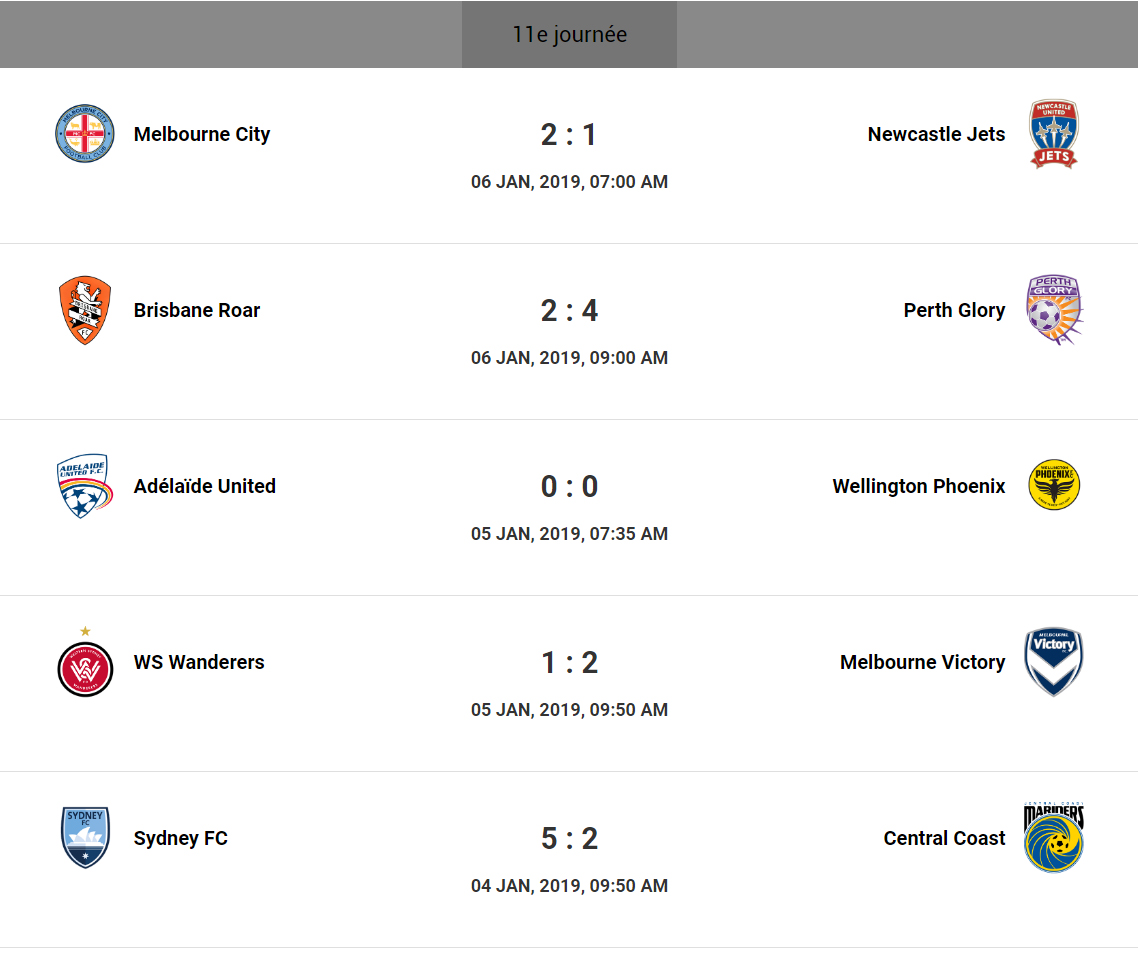Click the Perth Glory club logo

[1054, 310]
